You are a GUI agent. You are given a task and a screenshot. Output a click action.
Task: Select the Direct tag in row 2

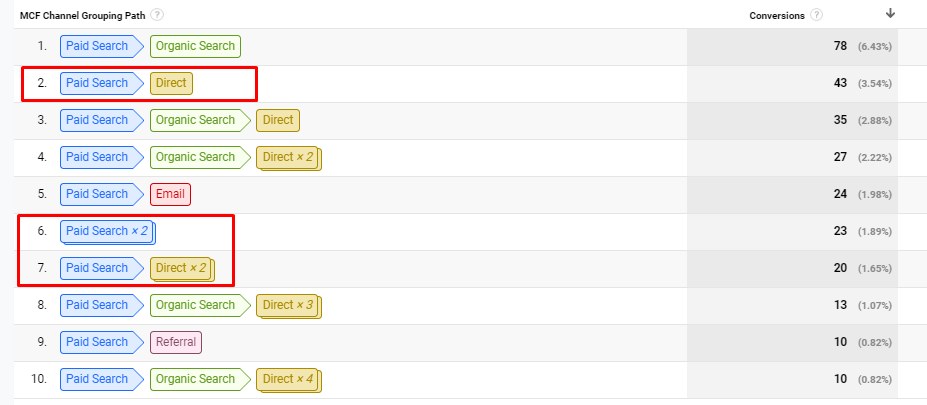(171, 83)
